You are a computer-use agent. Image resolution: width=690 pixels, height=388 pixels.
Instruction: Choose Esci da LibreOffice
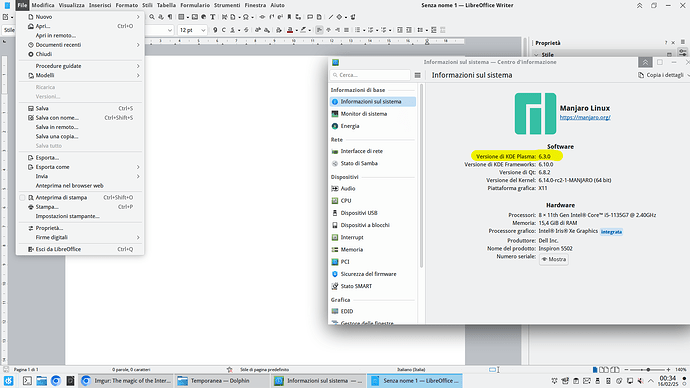point(80,249)
